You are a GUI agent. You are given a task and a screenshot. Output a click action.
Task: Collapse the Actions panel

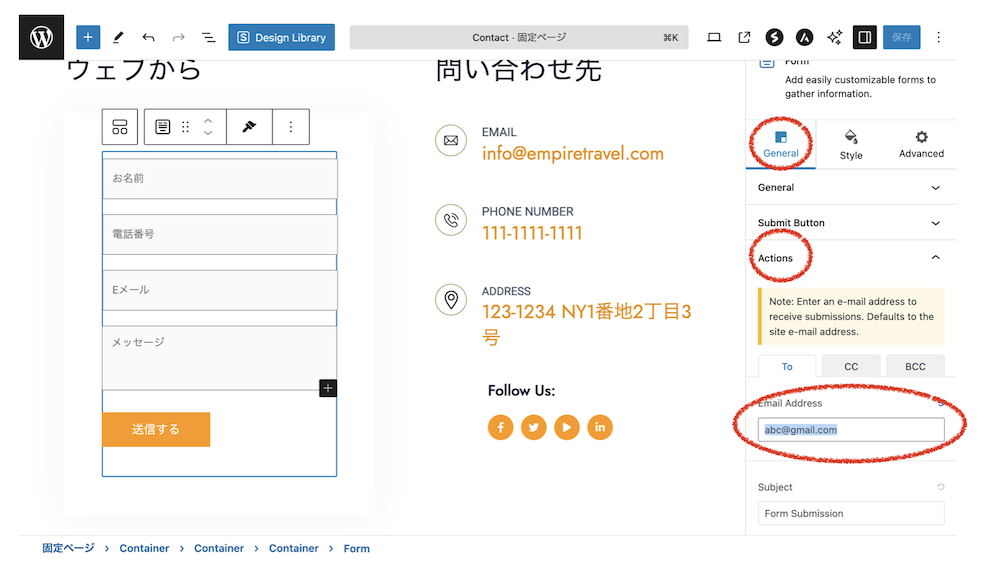point(850,258)
